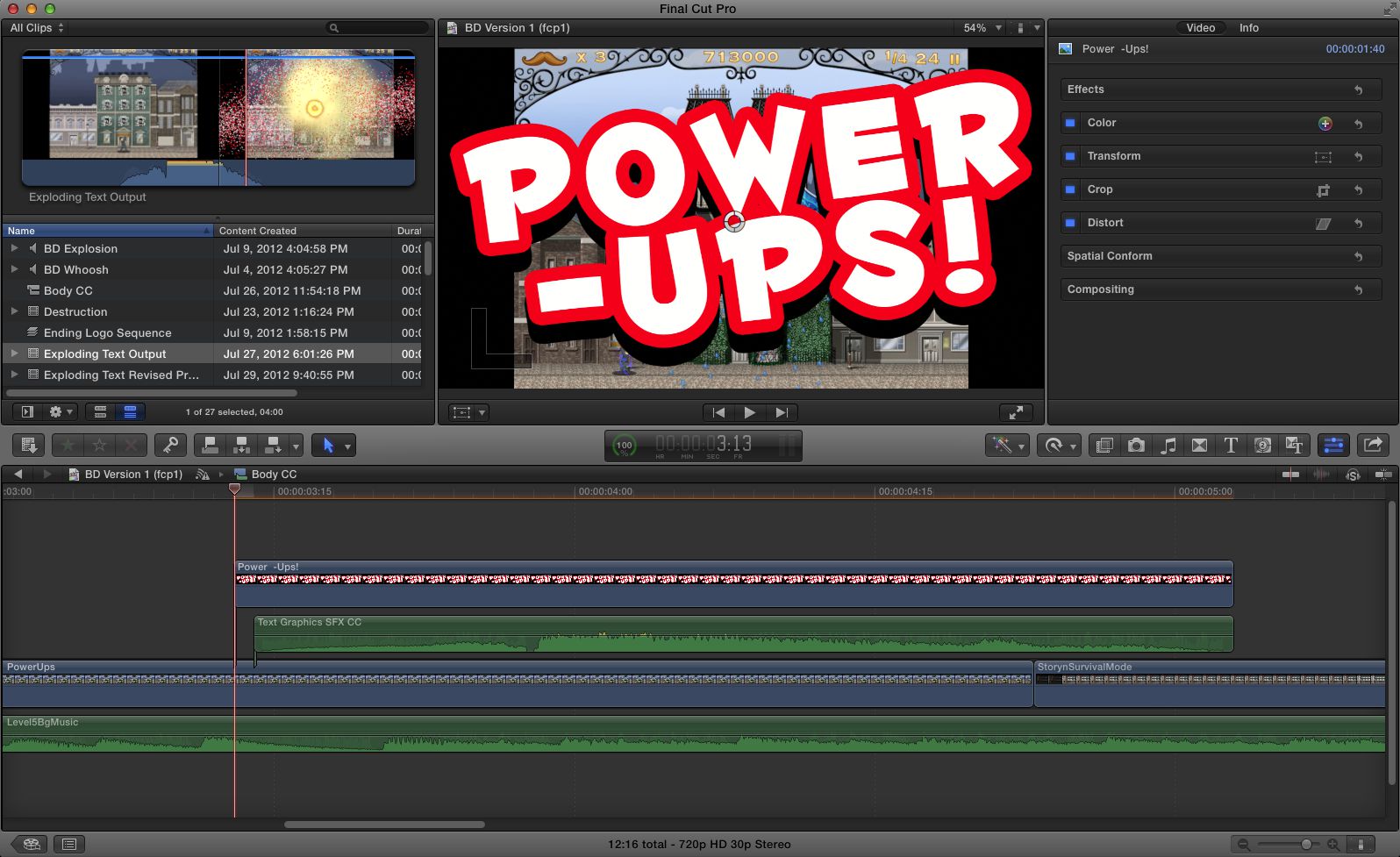Reject selection with the red X icon
This screenshot has width=1400, height=857.
pyautogui.click(x=132, y=446)
